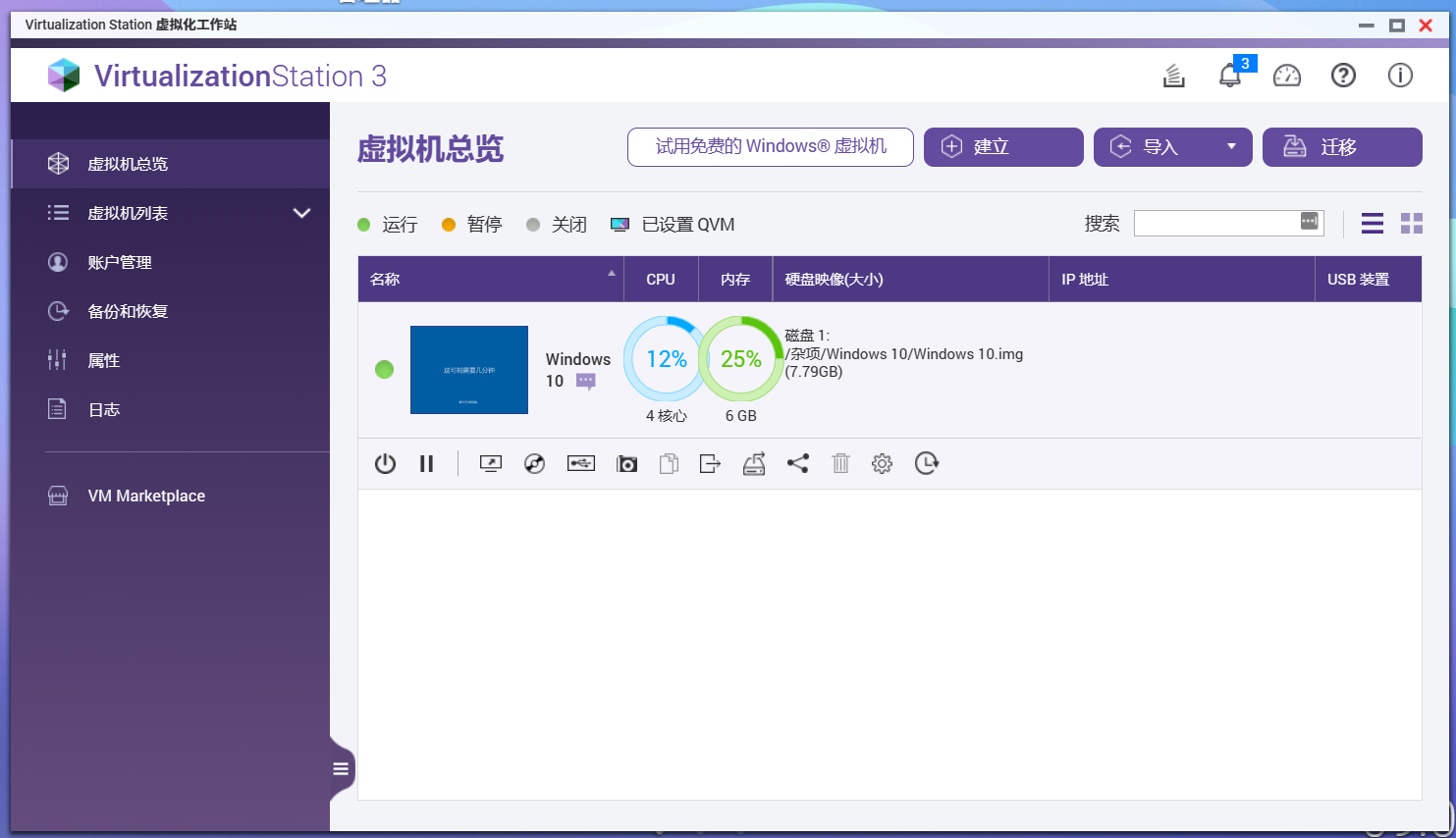Viewport: 1456px width, 838px height.
Task: Click the 硬盘映像(大小) column header
Action: point(911,280)
